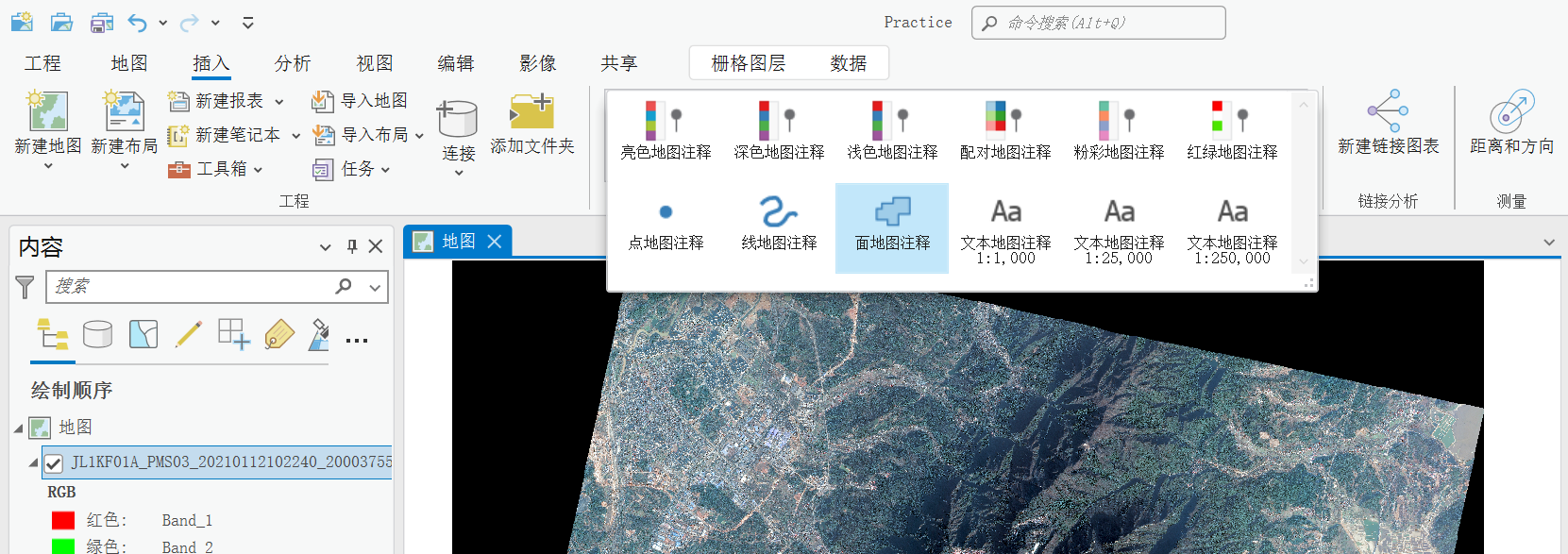The width and height of the screenshot is (1568, 554).
Task: Open Contents pane options chevron menu
Action: [325, 247]
